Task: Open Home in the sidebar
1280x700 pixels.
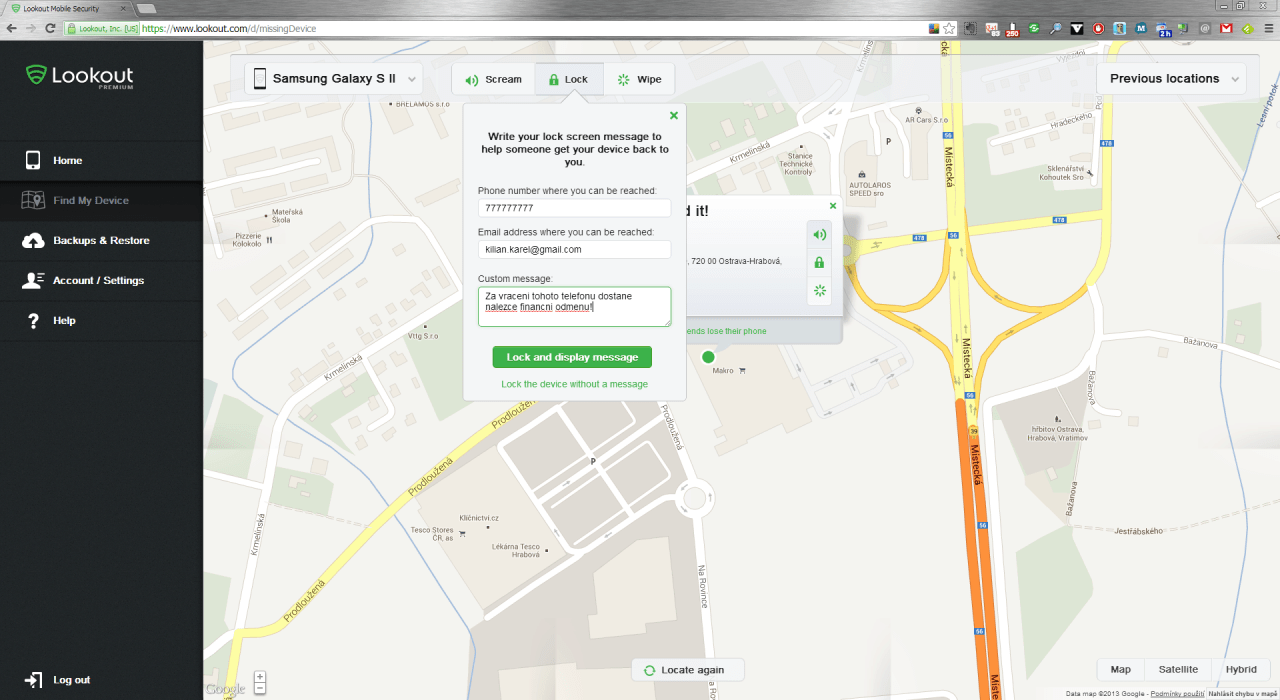Action: 101,160
